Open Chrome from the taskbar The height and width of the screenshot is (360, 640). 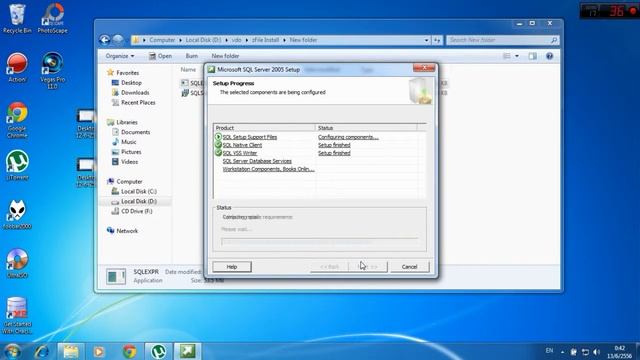pyautogui.click(x=129, y=351)
